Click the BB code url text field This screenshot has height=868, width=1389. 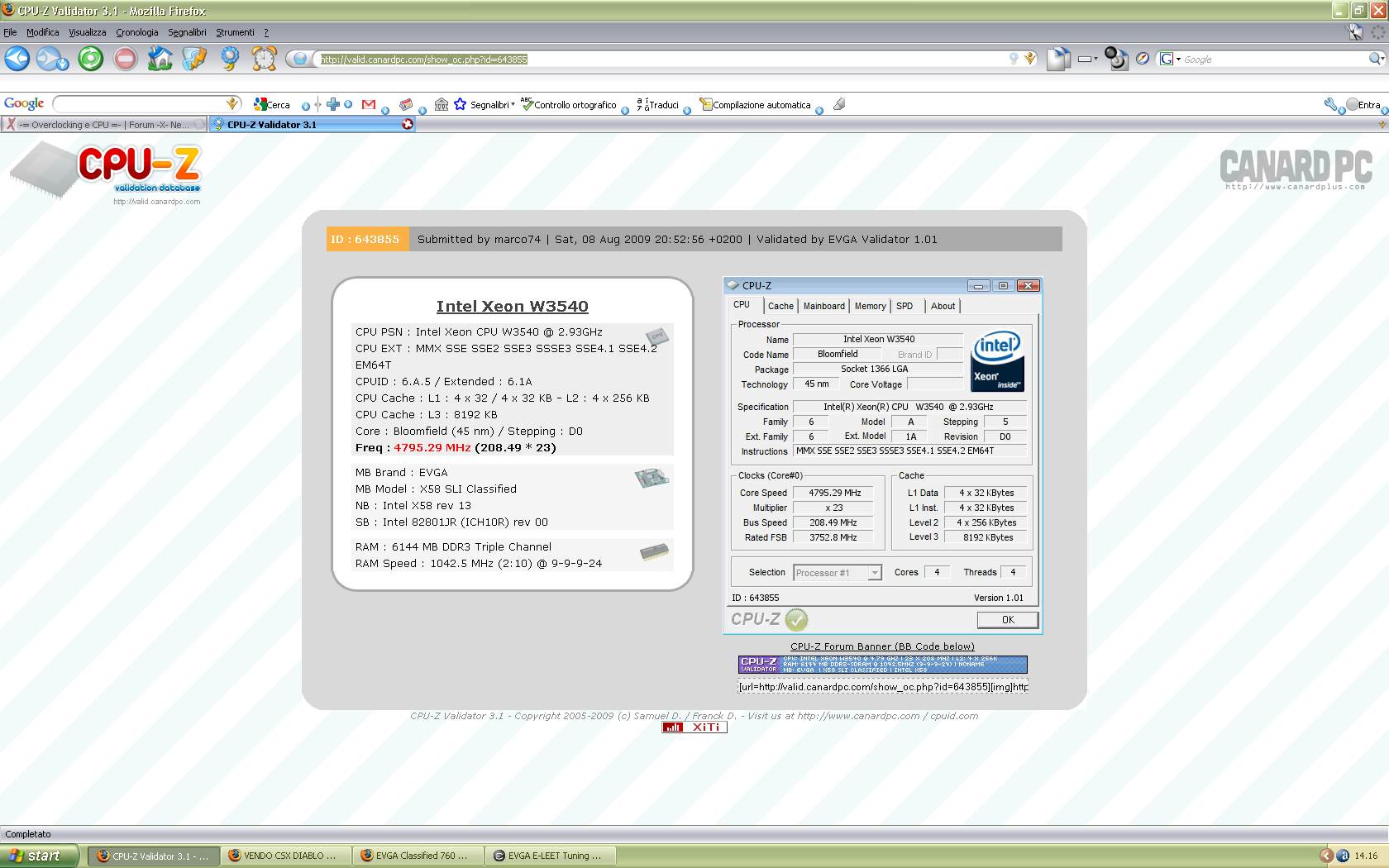(x=883, y=687)
